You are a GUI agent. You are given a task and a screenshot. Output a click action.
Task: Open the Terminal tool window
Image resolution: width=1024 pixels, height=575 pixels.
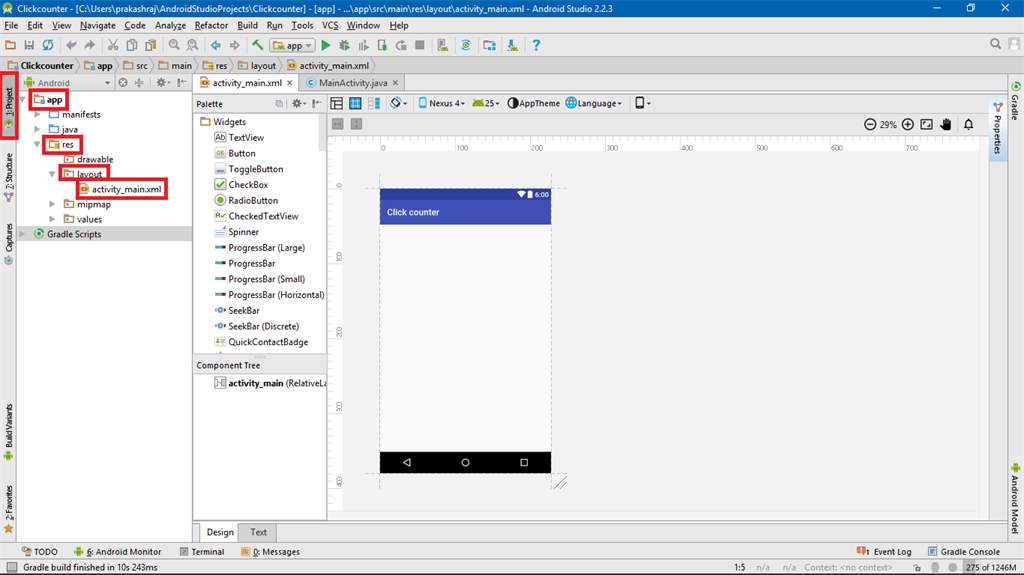coord(202,551)
